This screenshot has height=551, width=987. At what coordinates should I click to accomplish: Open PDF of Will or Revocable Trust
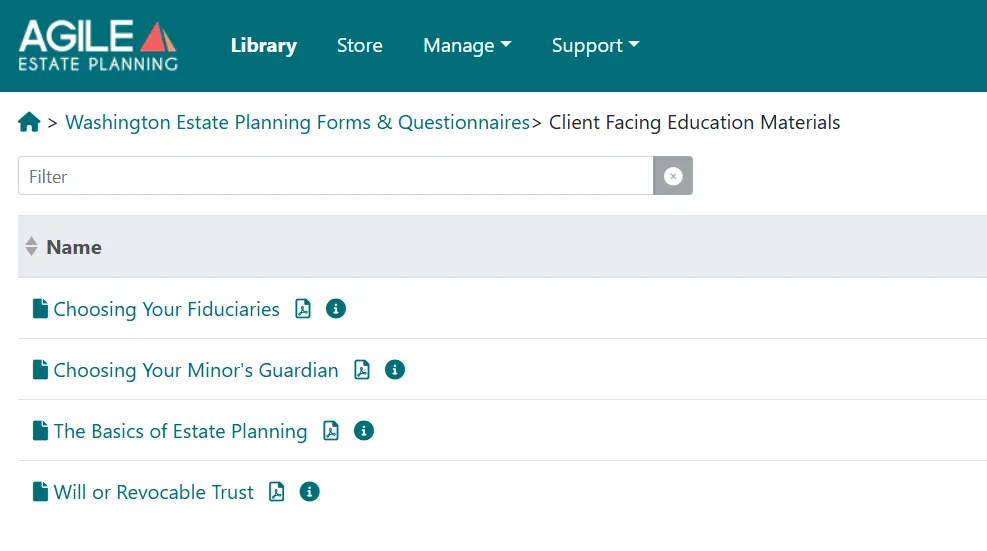point(277,492)
